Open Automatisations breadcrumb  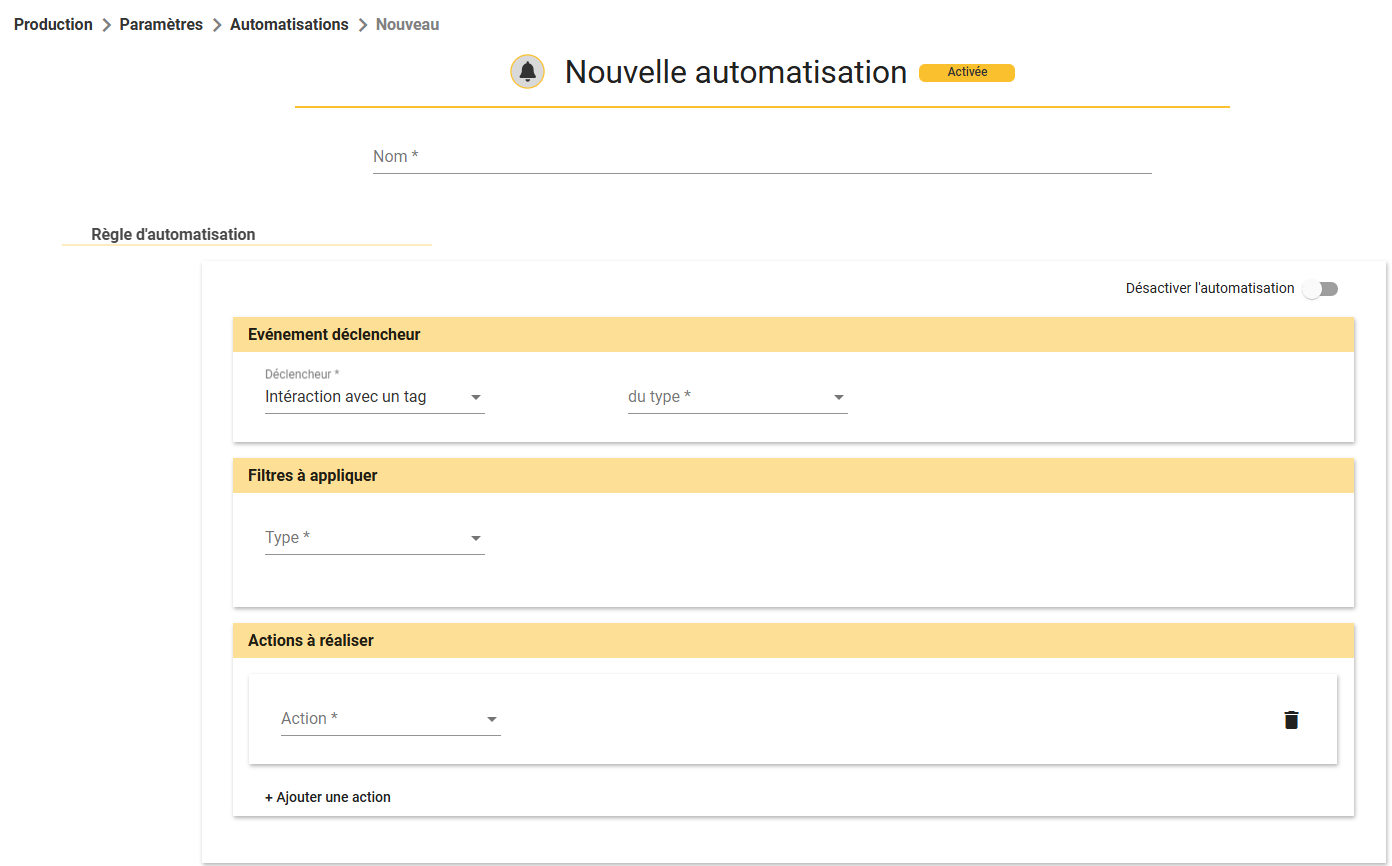(289, 24)
